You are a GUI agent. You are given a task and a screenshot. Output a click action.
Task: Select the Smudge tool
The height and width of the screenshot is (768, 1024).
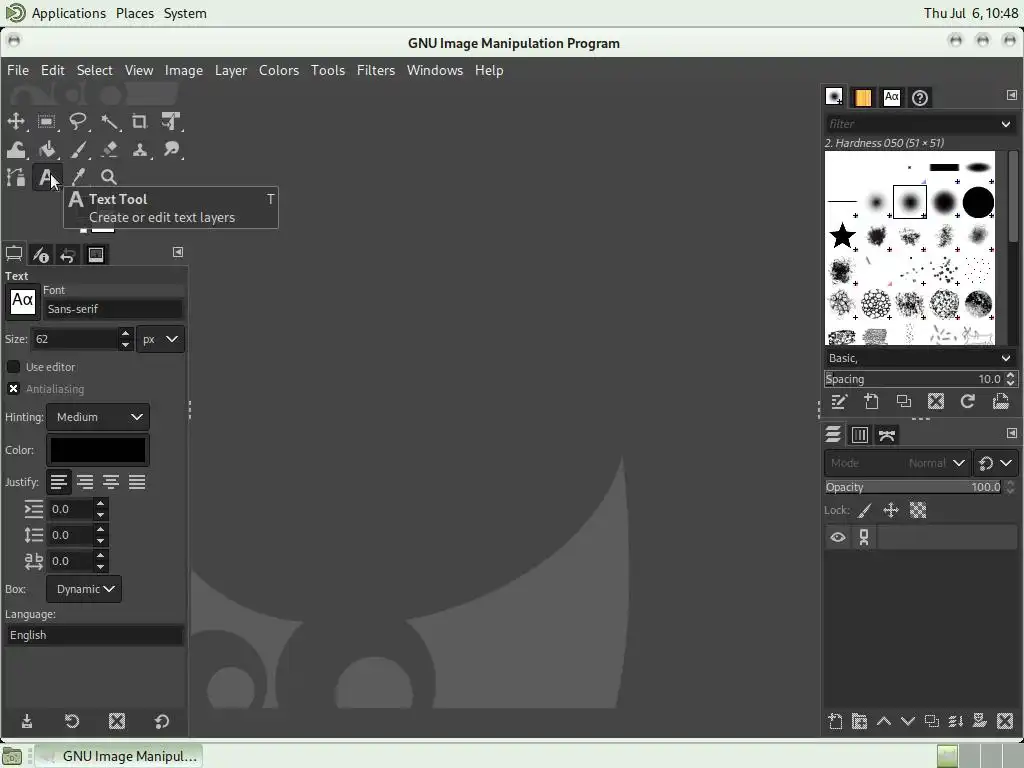171,150
